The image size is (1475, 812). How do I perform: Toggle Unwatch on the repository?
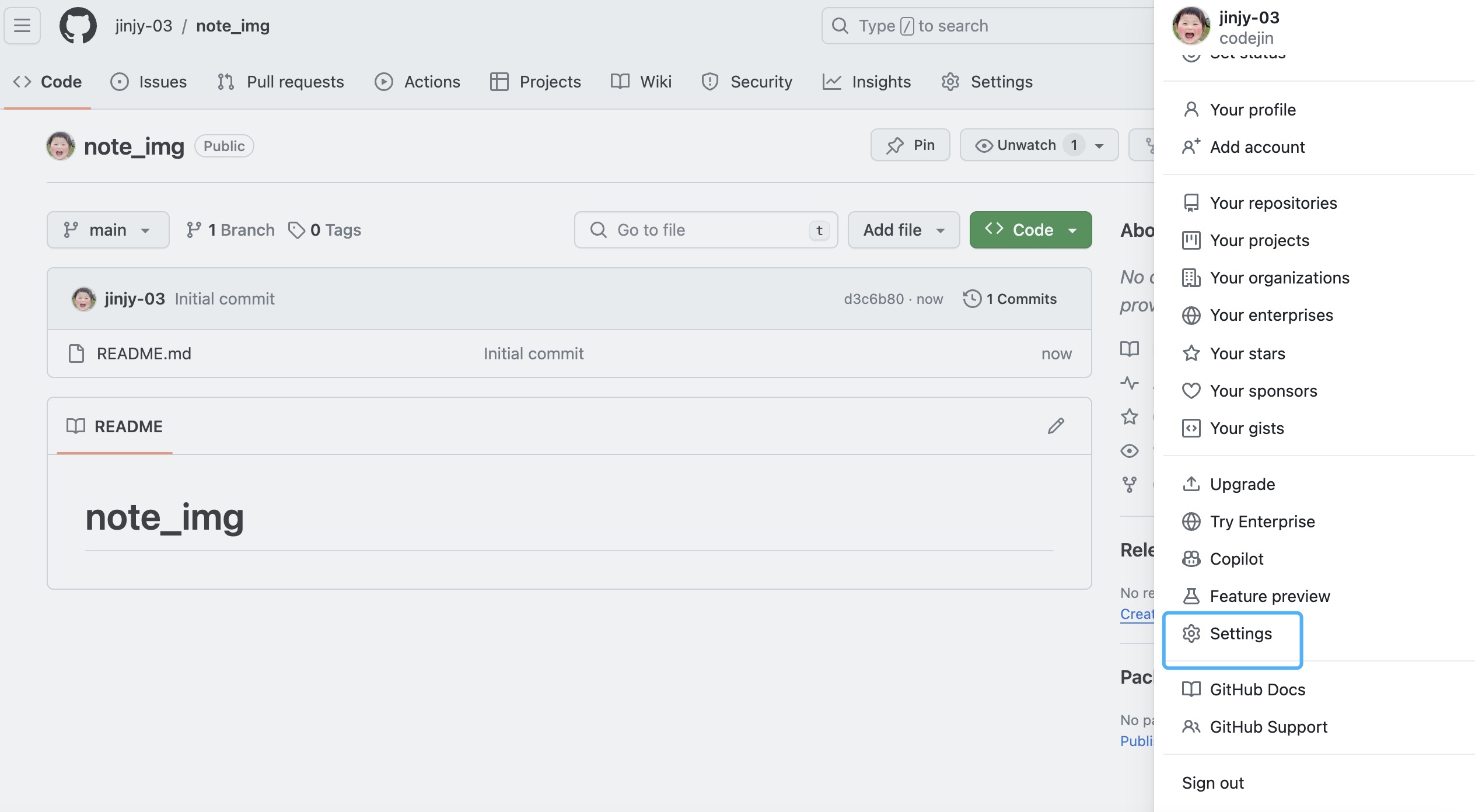point(1018,145)
